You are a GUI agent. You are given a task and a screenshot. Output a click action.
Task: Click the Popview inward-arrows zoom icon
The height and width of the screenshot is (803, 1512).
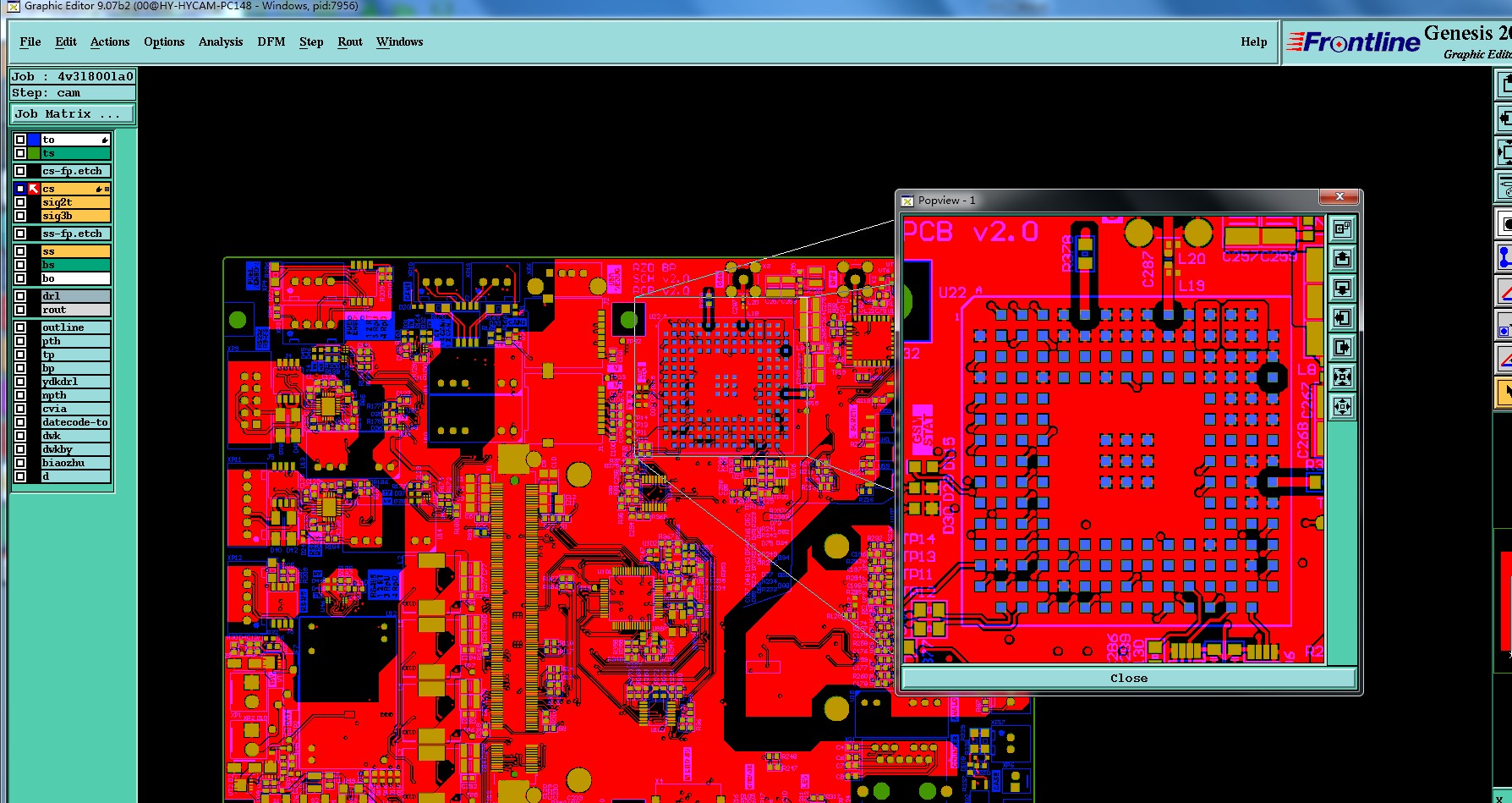[1342, 377]
